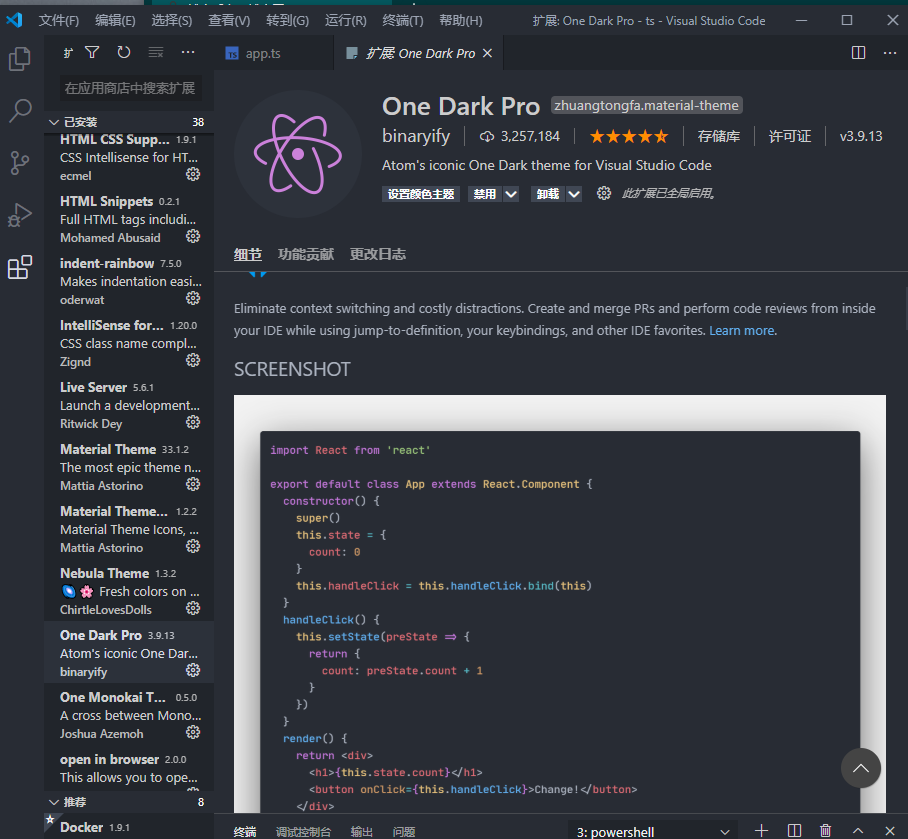Open the 查看(V) menu
This screenshot has width=908, height=839.
(229, 21)
